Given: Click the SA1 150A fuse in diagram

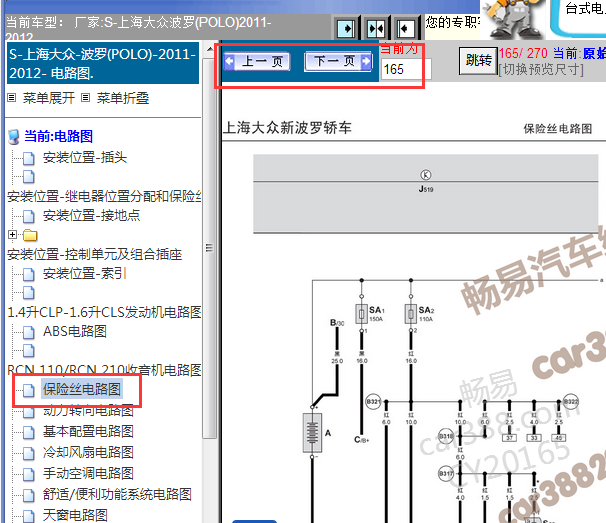Looking at the screenshot, I should click(x=362, y=314).
